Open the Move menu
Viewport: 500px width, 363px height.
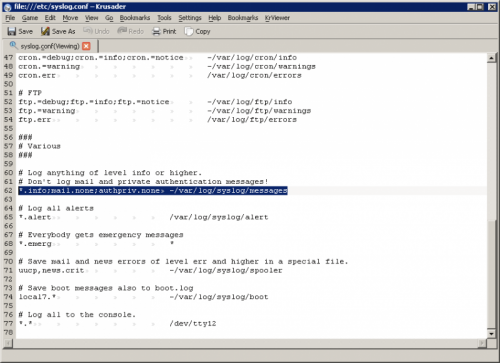pos(70,18)
